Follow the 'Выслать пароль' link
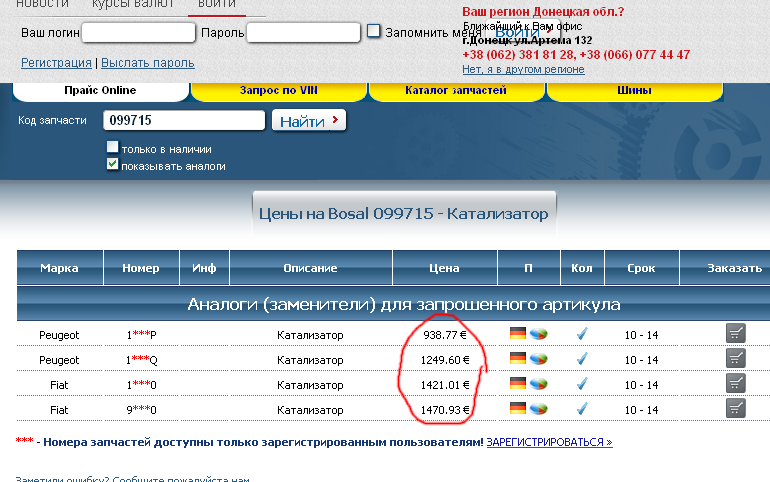This screenshot has height=482, width=770. pos(148,63)
